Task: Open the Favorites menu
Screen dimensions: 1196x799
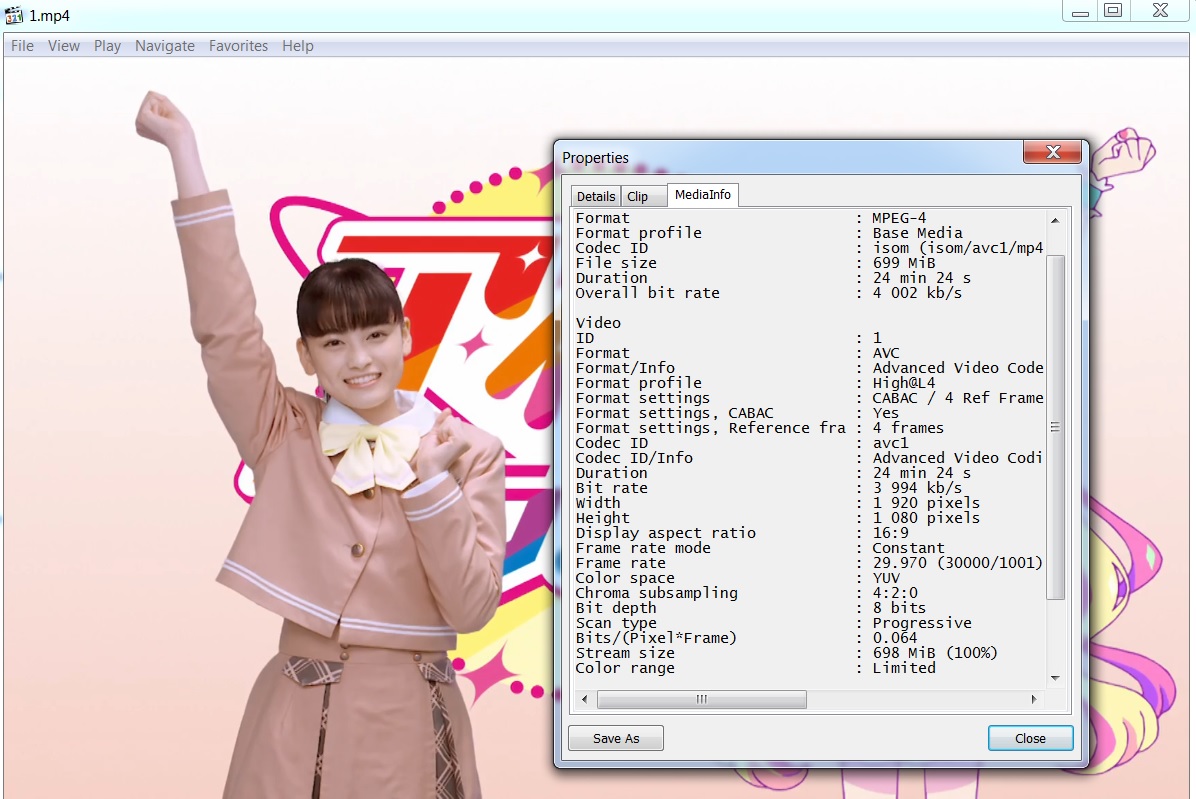Action: [238, 46]
